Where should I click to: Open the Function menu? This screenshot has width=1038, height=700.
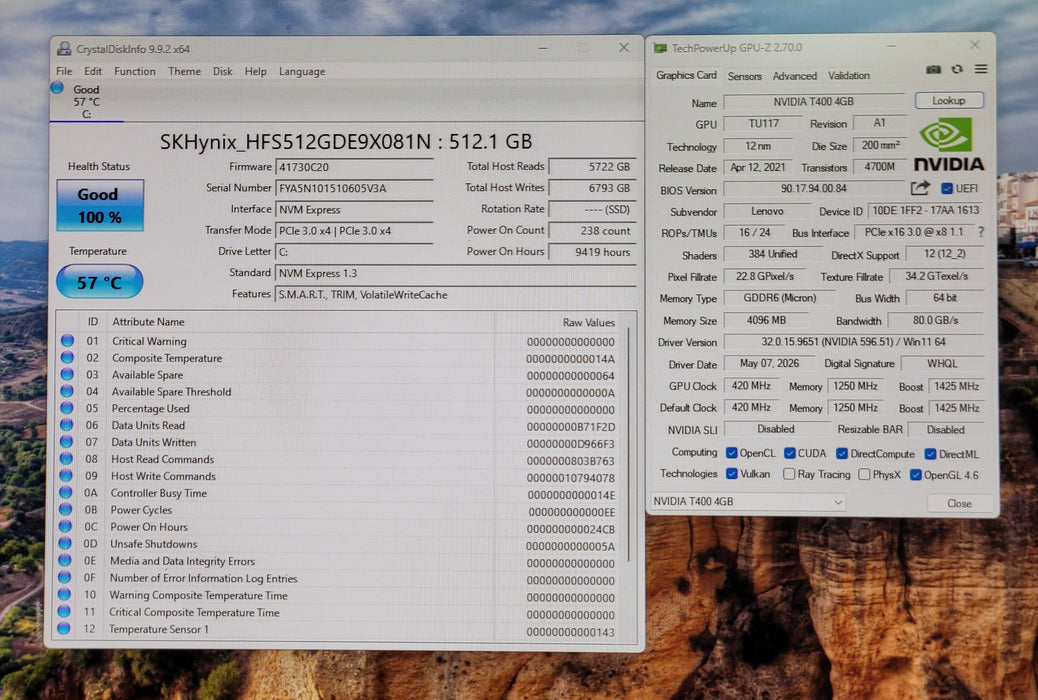(x=134, y=71)
